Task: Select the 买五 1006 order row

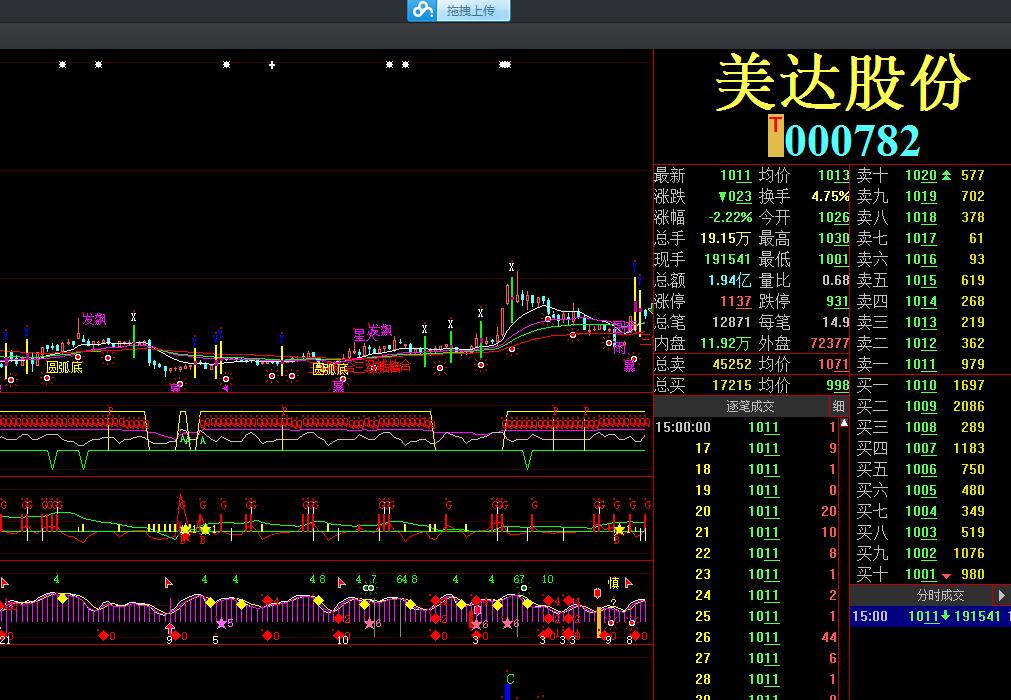Action: (x=921, y=469)
